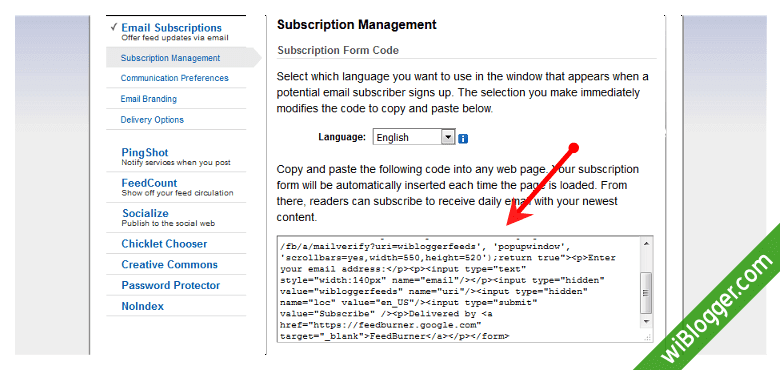This screenshot has height=370, width=780.
Task: Open the NoIndex service
Action: point(142,306)
